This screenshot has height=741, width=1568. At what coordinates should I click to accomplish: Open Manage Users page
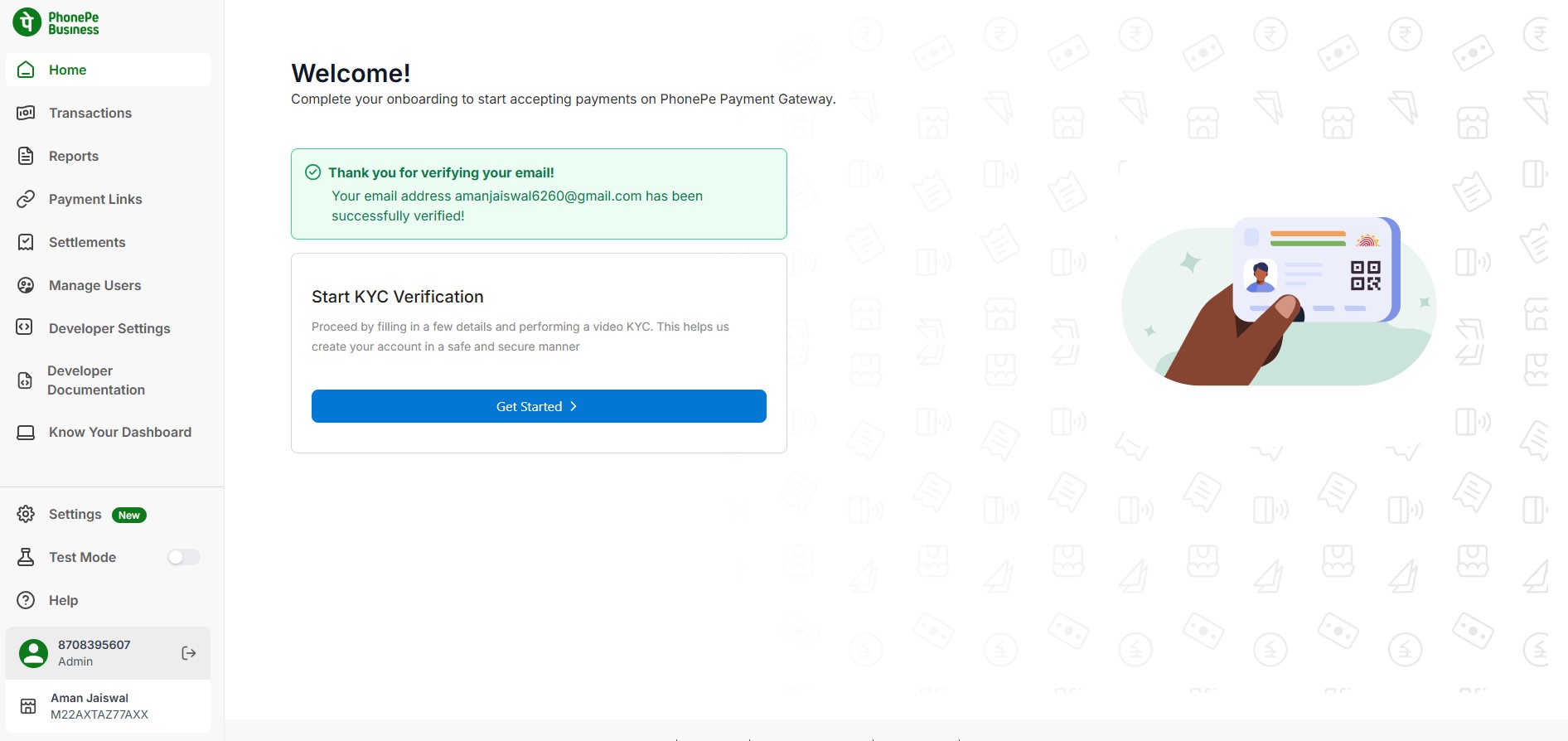click(x=108, y=285)
